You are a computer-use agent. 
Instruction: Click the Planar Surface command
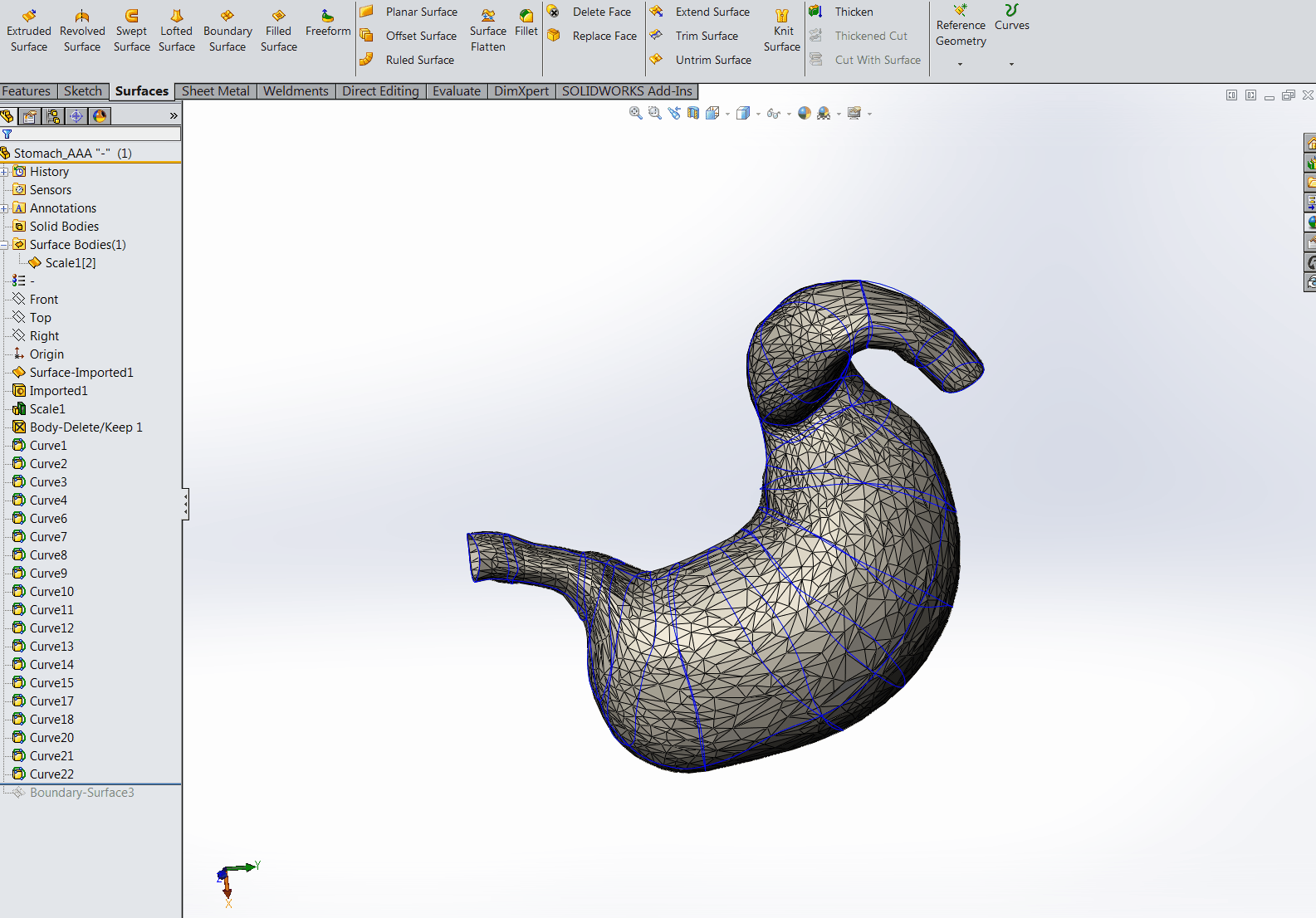tap(409, 12)
